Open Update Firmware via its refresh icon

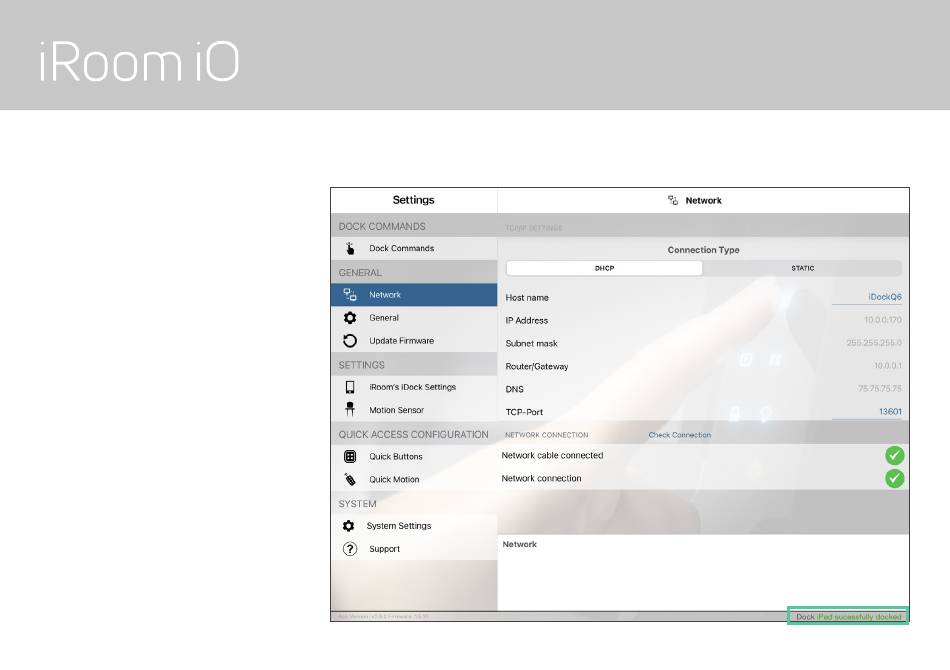(x=350, y=341)
